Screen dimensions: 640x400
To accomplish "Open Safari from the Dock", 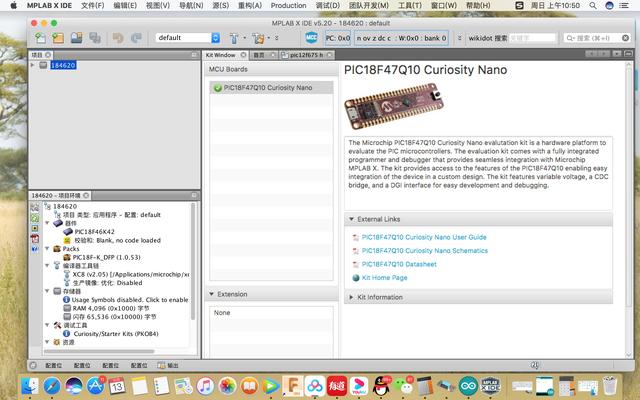I will coord(52,386).
